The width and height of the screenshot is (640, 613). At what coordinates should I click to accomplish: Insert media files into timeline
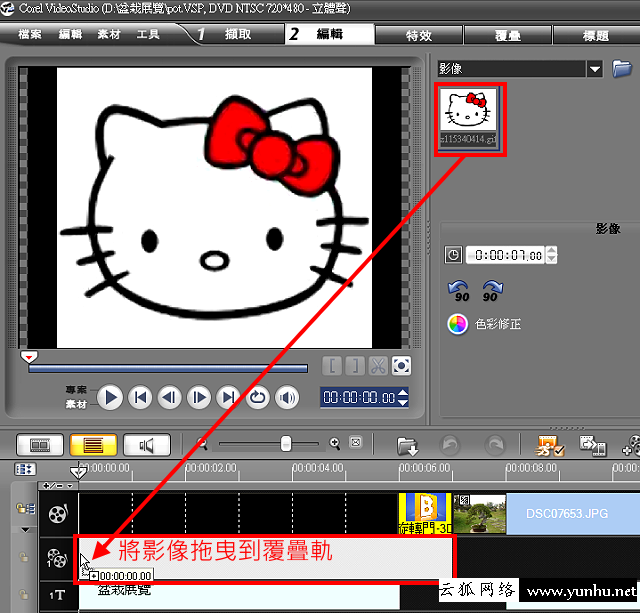tap(407, 446)
